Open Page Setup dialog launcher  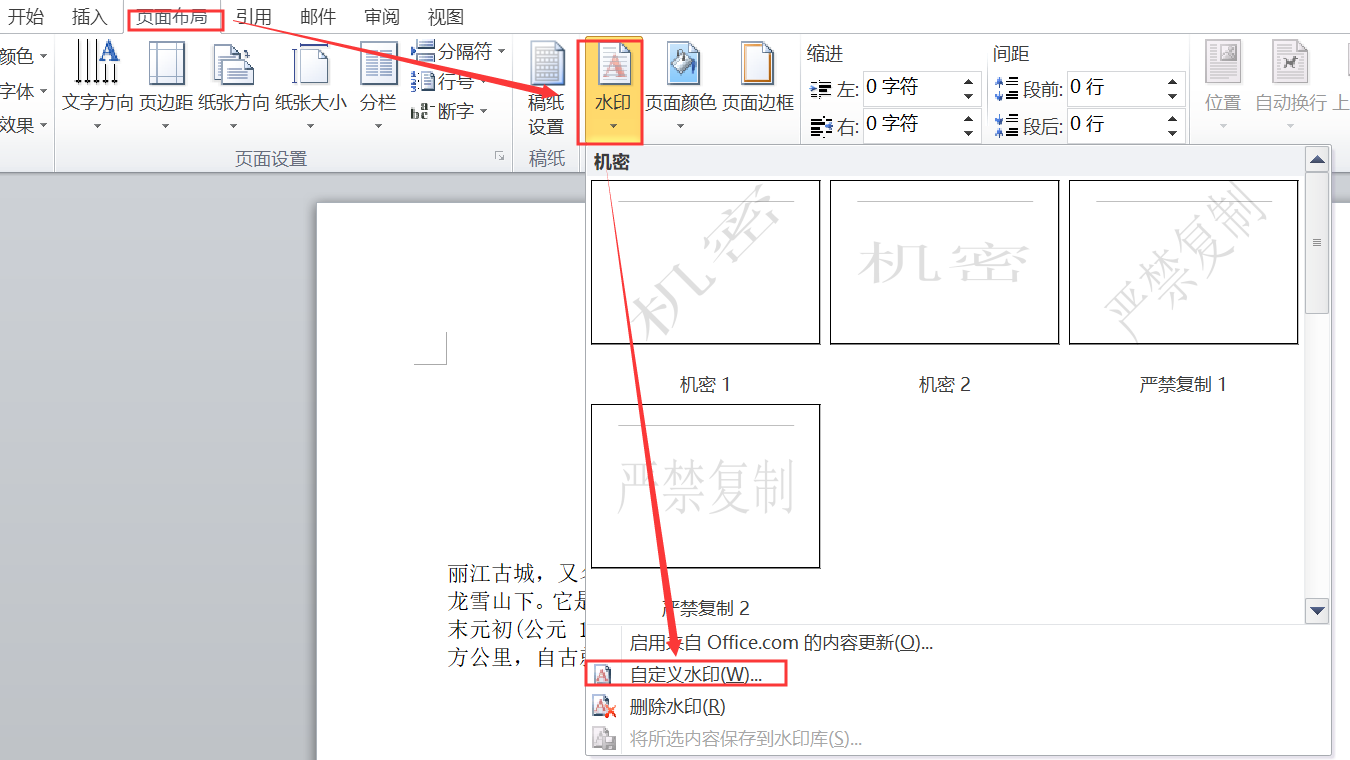tap(499, 158)
